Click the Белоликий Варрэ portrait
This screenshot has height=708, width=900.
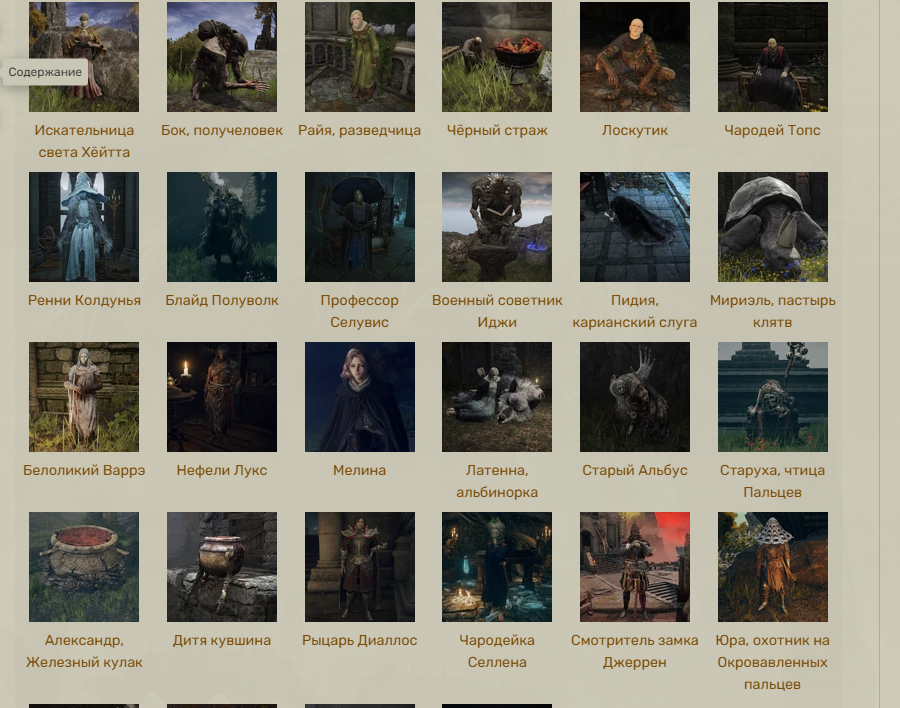[x=84, y=397]
